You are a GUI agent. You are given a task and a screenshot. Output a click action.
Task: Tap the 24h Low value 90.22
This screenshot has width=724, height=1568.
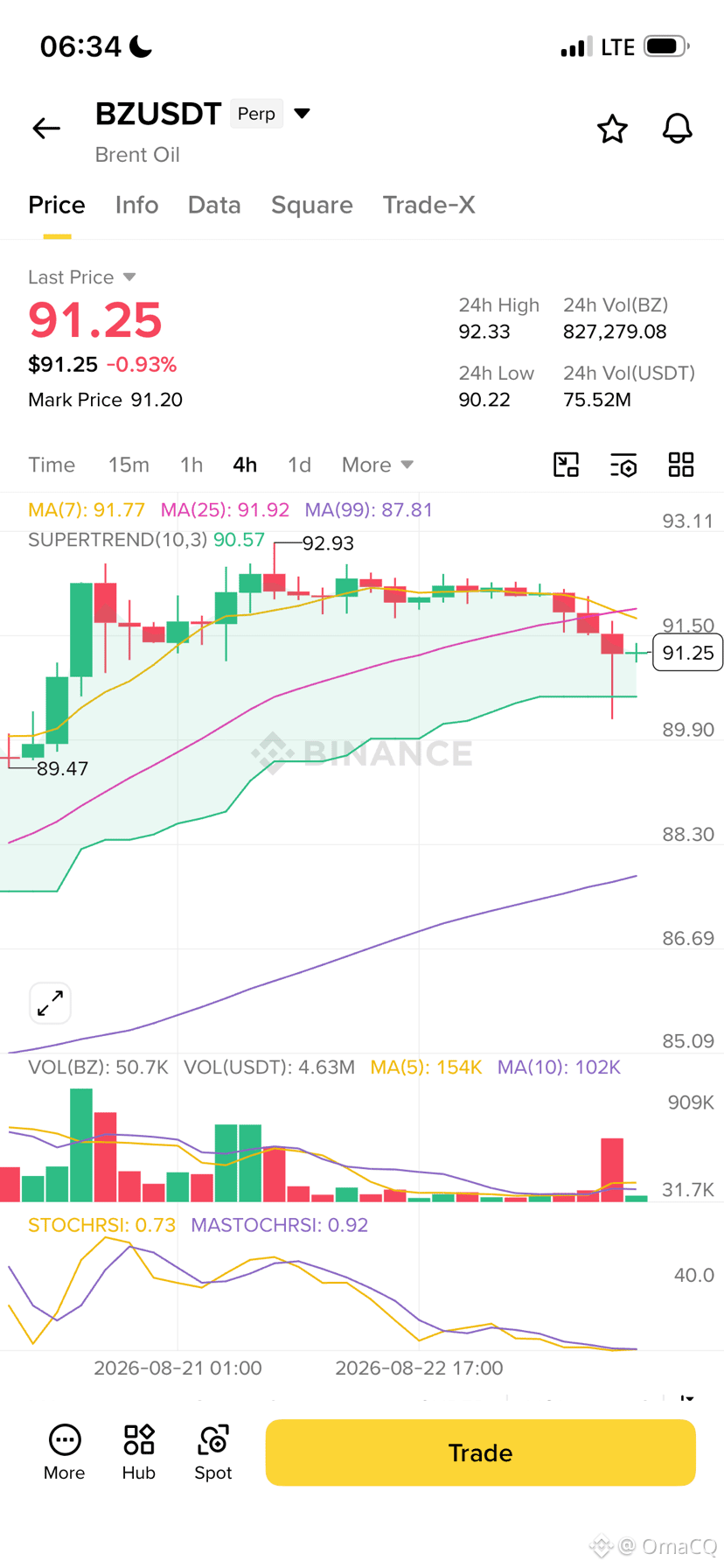484,400
